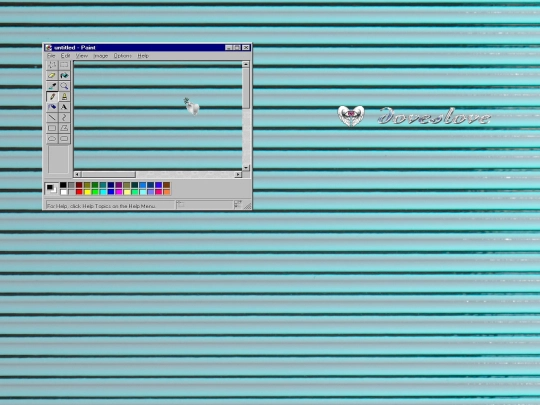Minimize the Paint window
Image resolution: width=540 pixels, height=405 pixels.
point(228,48)
